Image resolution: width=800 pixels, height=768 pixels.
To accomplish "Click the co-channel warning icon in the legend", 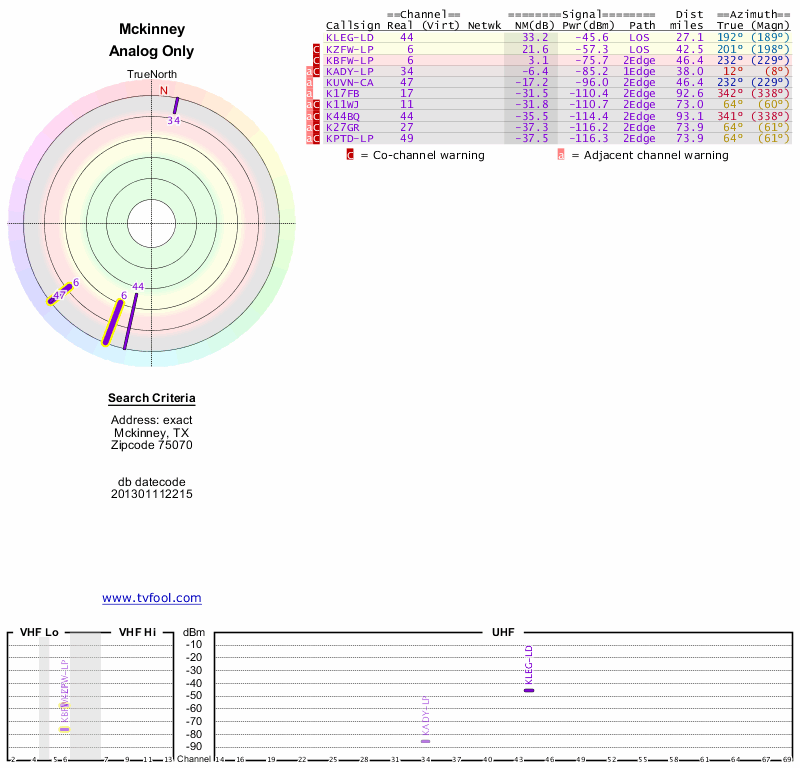I will [x=350, y=155].
